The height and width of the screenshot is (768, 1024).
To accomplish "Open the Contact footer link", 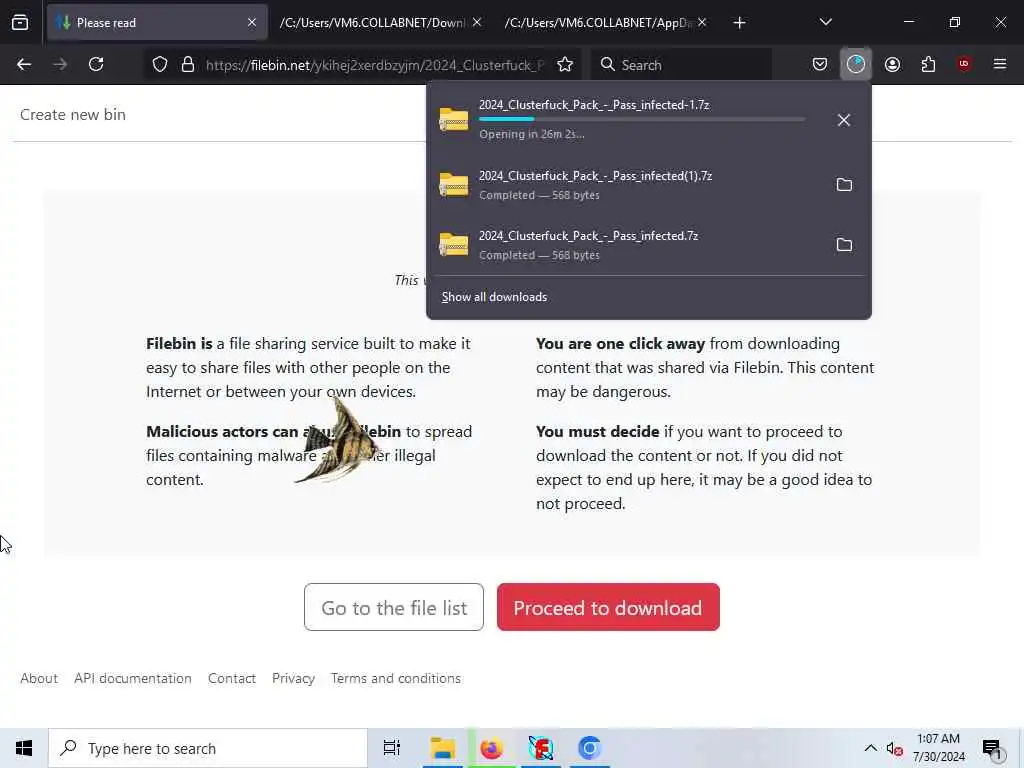I will (x=232, y=679).
